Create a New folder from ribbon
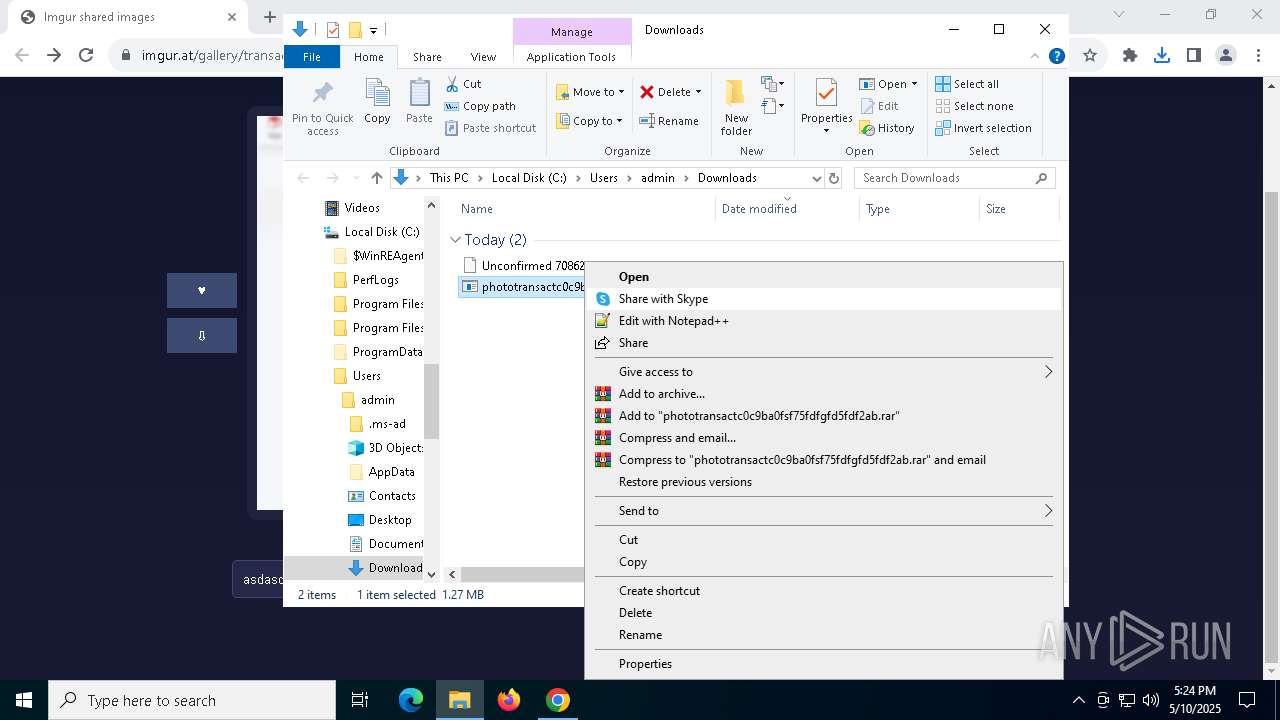Image resolution: width=1280 pixels, height=720 pixels. tap(736, 108)
